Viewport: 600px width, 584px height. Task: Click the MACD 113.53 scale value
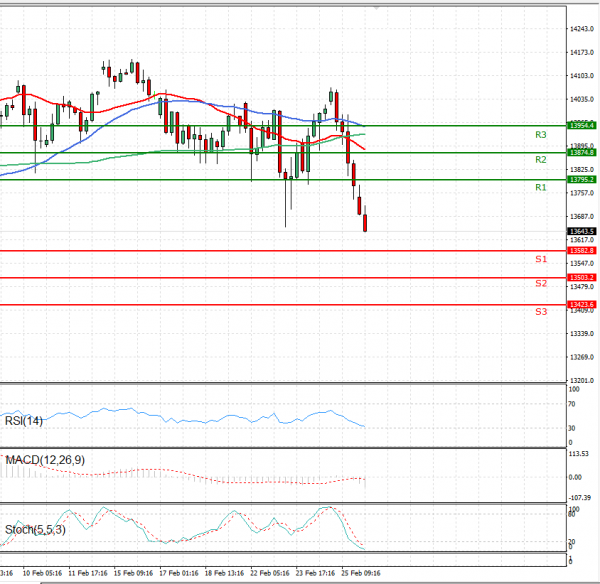579,453
